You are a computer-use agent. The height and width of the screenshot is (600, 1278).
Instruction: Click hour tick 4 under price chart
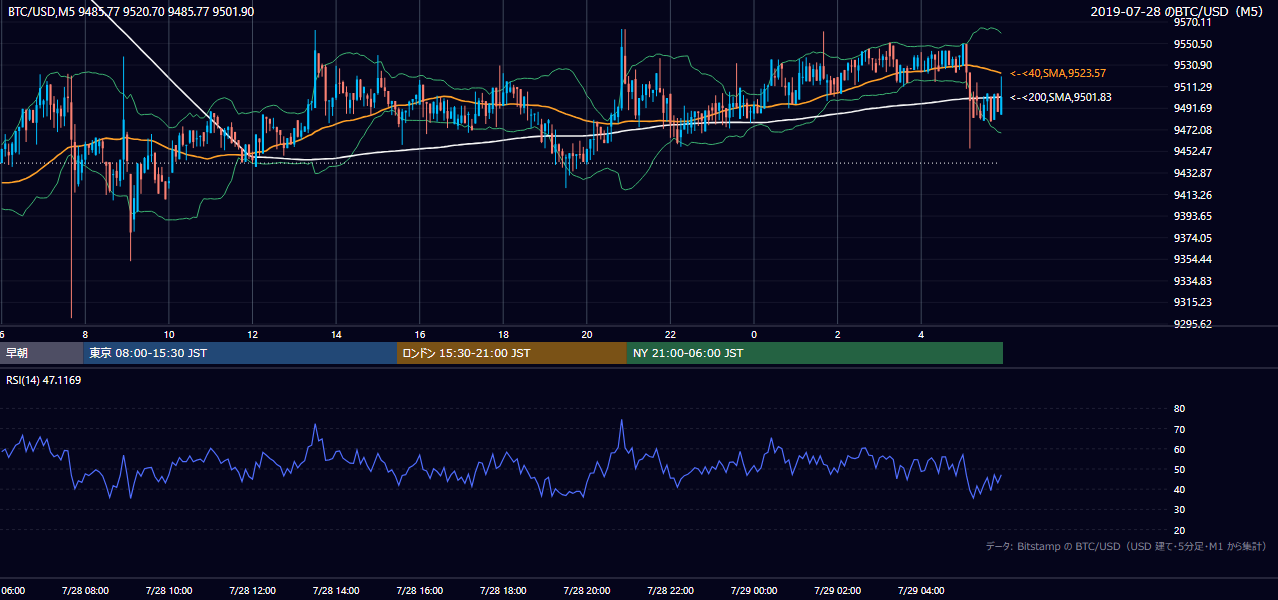(x=921, y=335)
